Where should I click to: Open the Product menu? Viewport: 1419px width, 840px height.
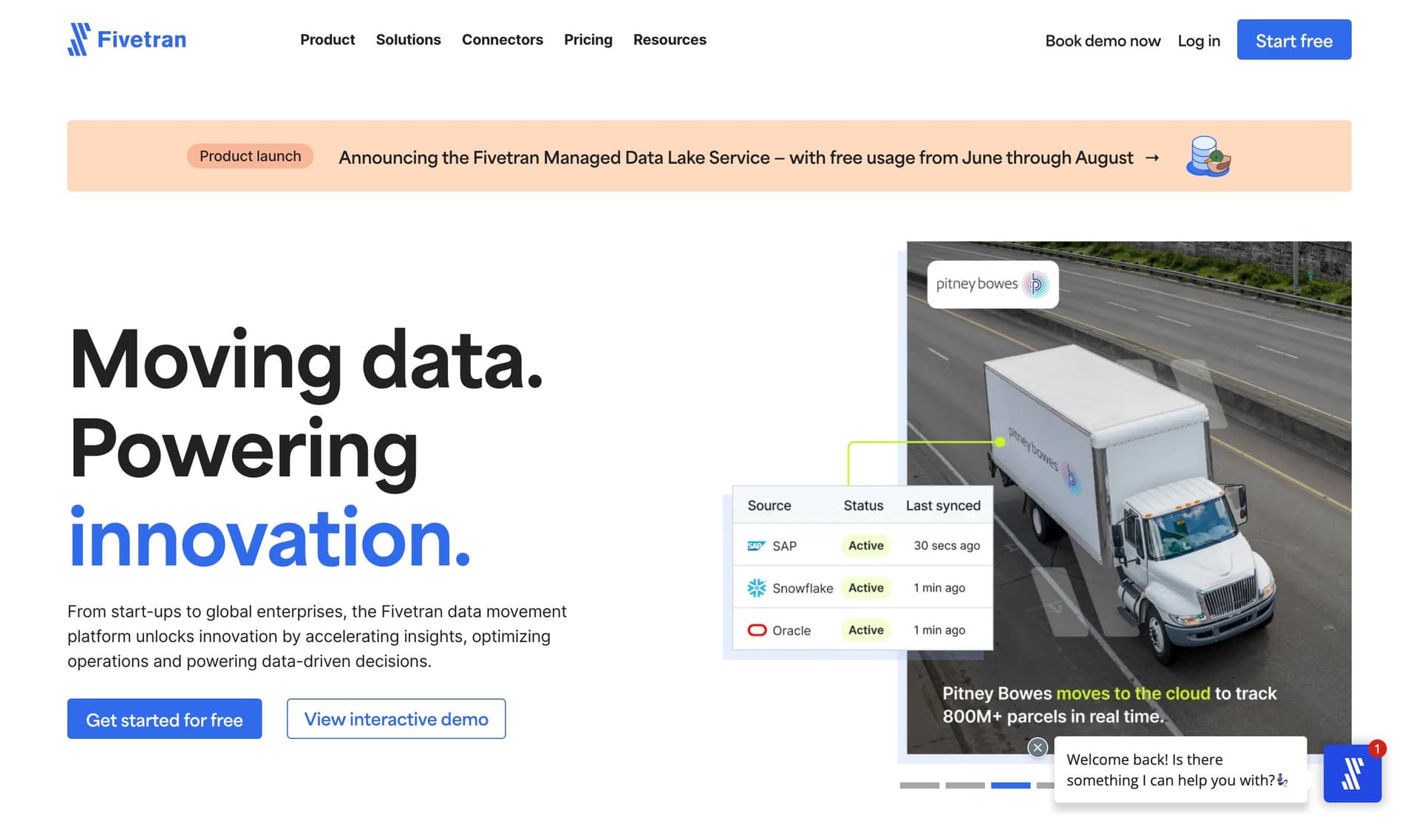point(327,40)
